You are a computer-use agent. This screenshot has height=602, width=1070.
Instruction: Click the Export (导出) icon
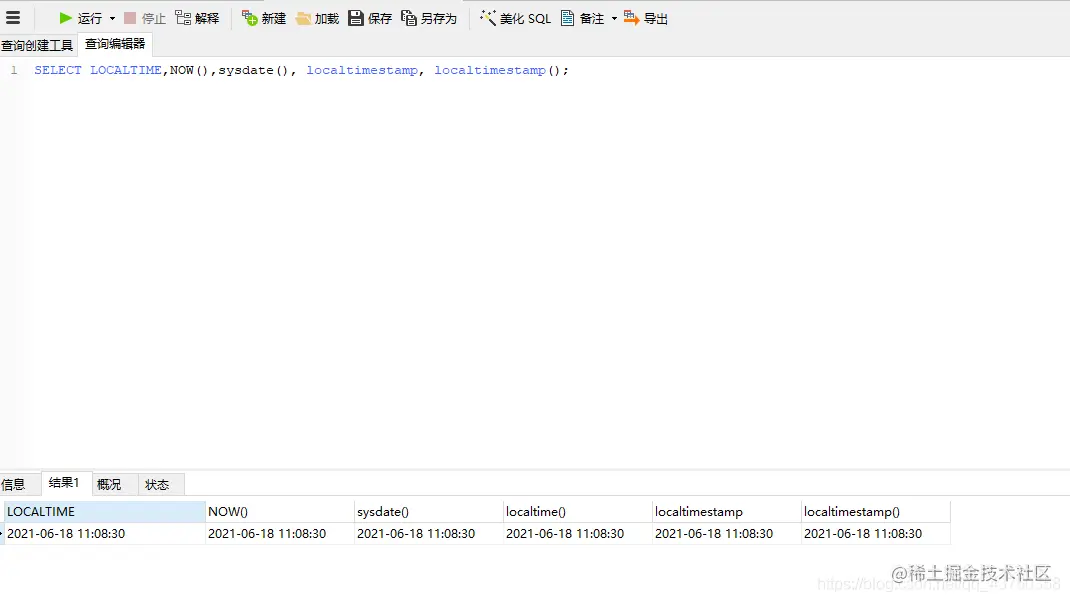click(631, 18)
